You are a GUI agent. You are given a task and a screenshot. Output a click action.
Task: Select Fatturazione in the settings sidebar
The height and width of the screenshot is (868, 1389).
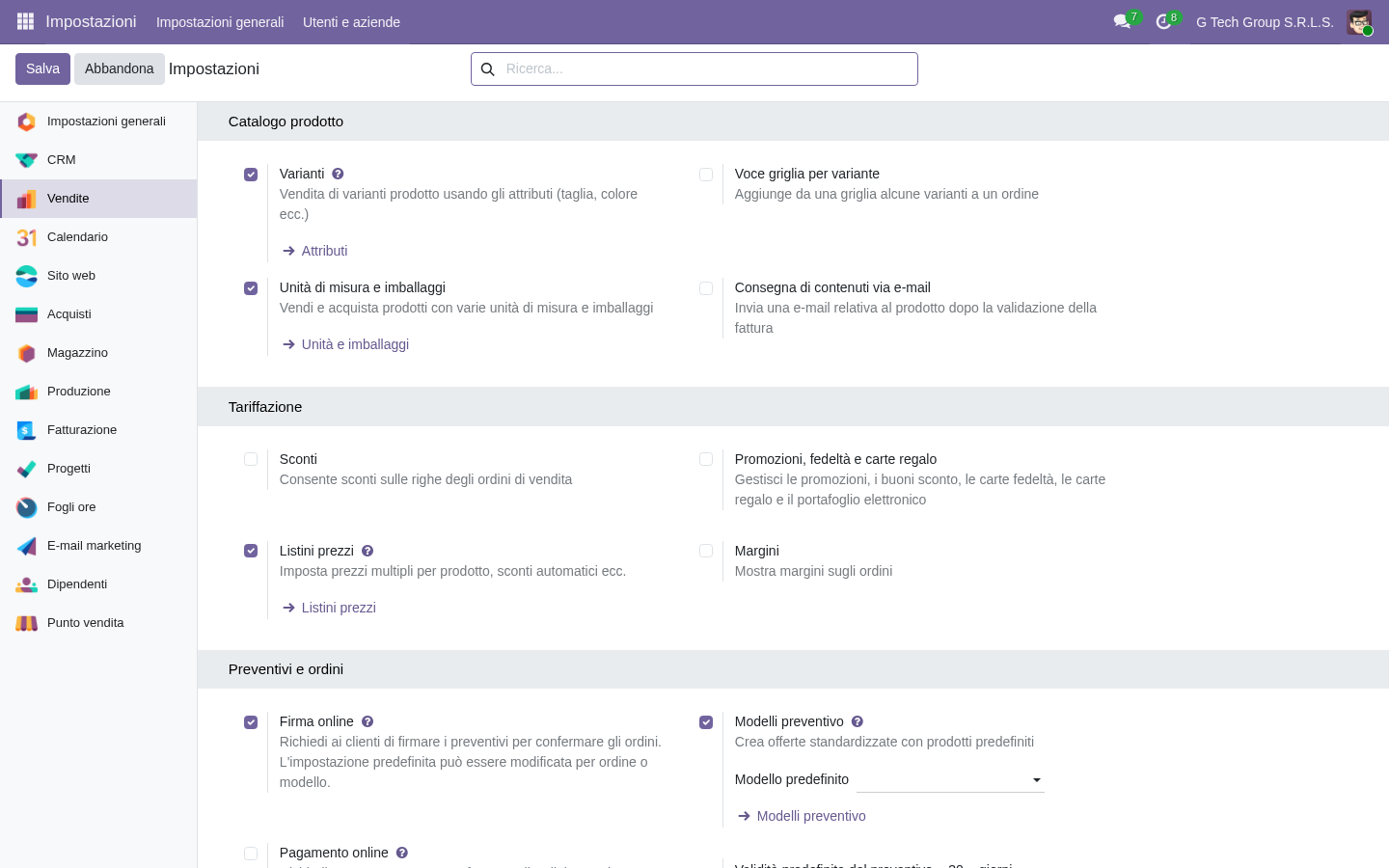click(98, 430)
